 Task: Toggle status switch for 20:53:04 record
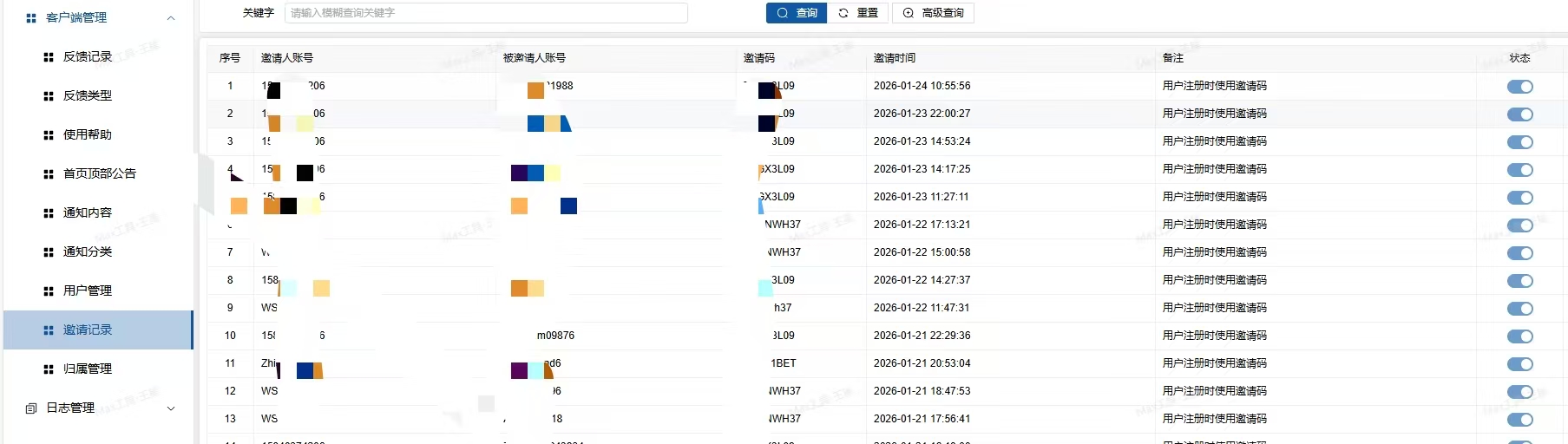[x=1520, y=364]
